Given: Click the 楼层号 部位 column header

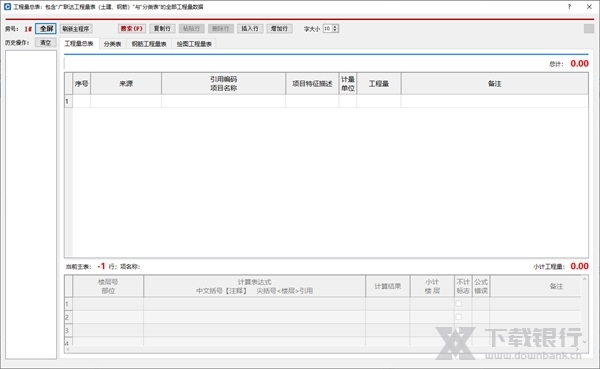Looking at the screenshot, I should pos(108,286).
